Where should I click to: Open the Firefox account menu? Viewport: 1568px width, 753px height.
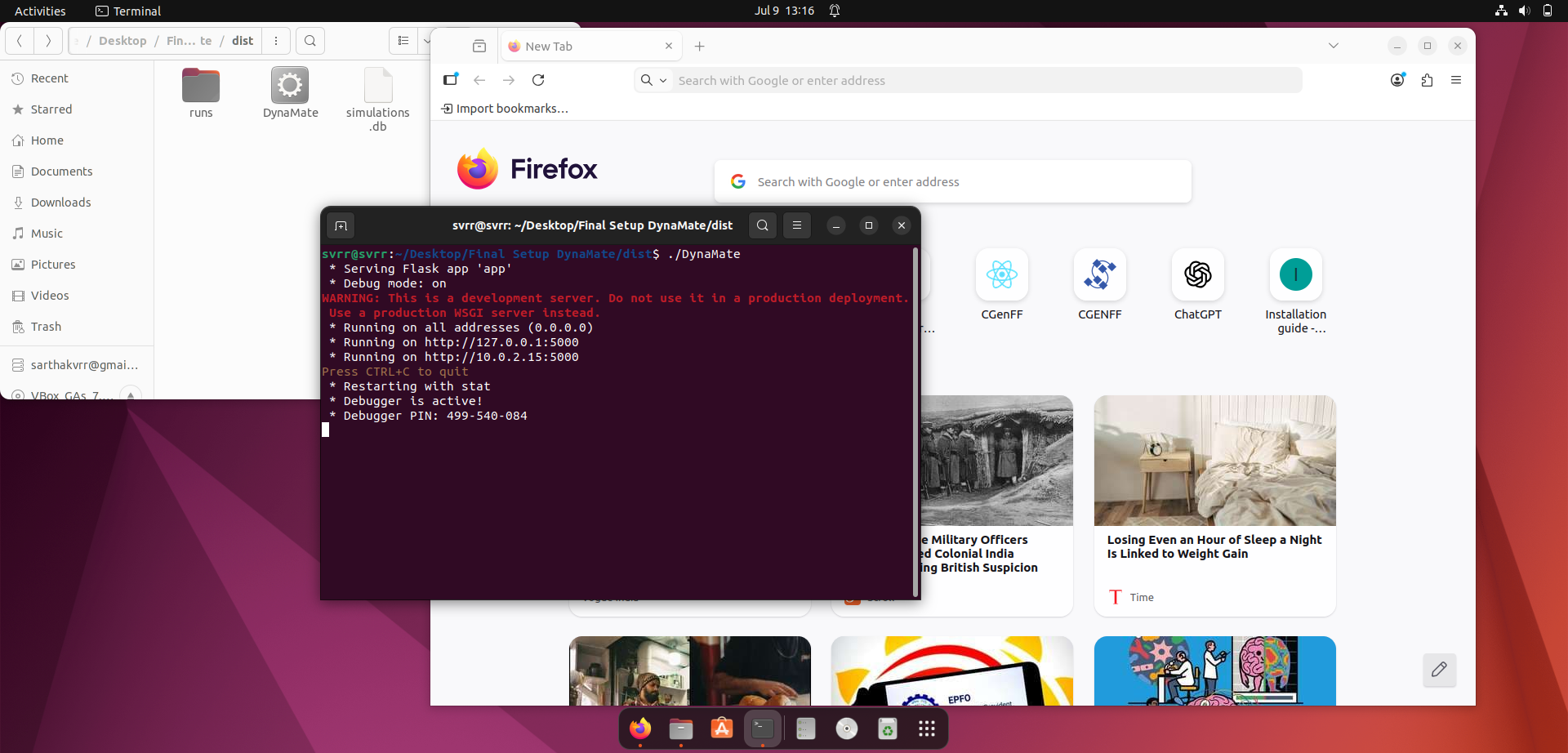click(x=1397, y=80)
